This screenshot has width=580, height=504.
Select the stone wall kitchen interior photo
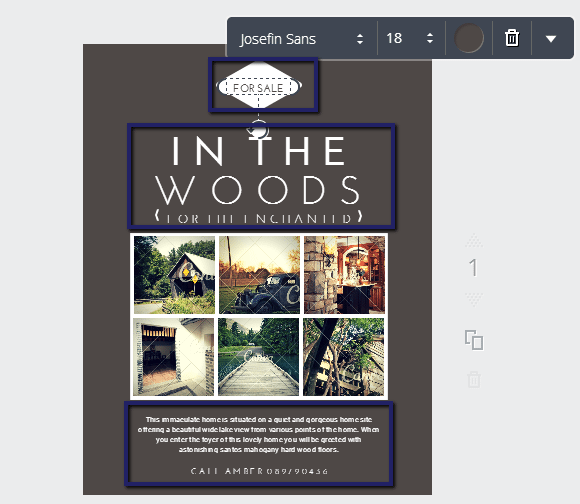pyautogui.click(x=344, y=275)
